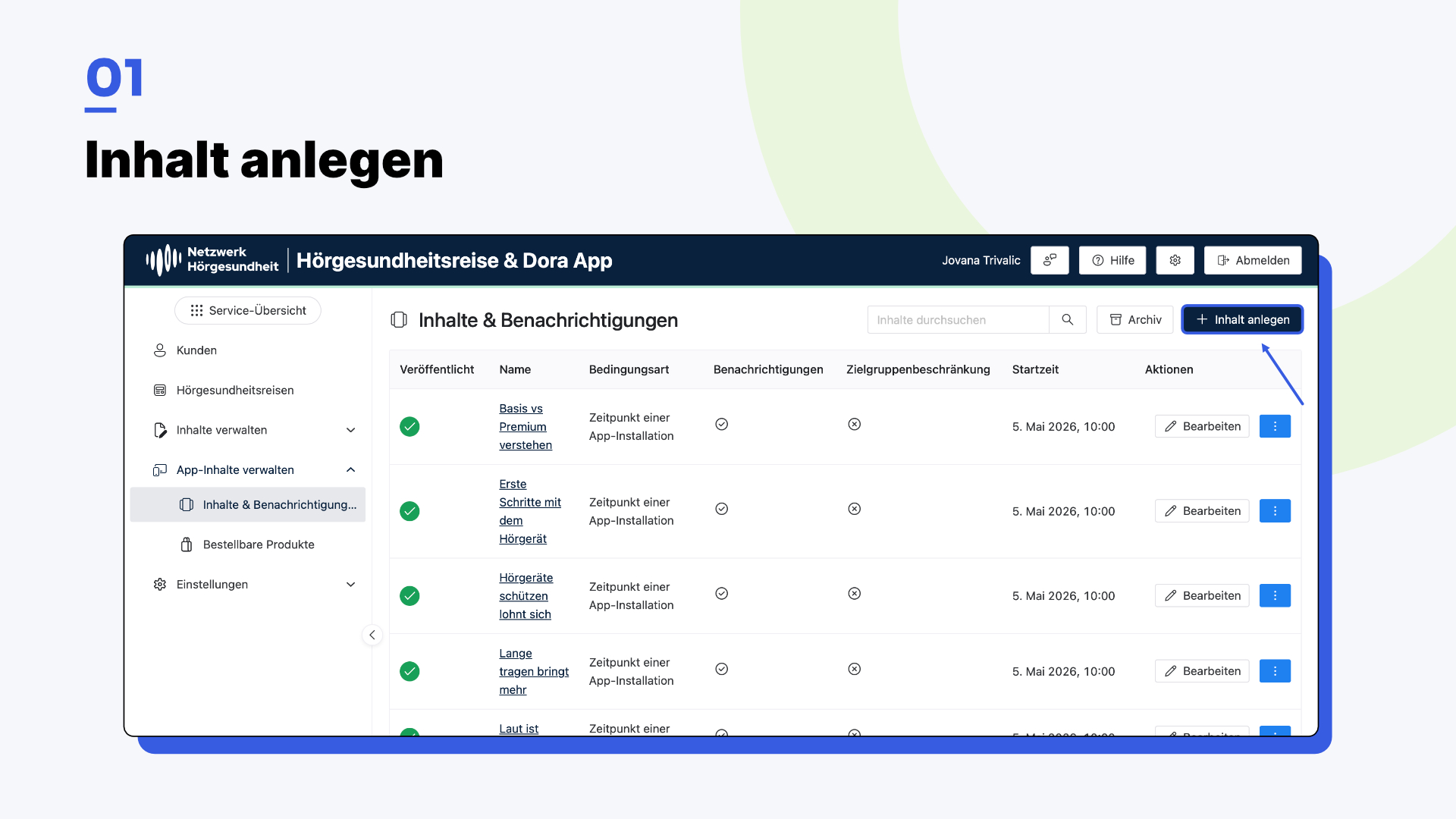Click the Netzwerk Hörgesundheit logo
Screen dimensions: 1456x819
(x=212, y=260)
